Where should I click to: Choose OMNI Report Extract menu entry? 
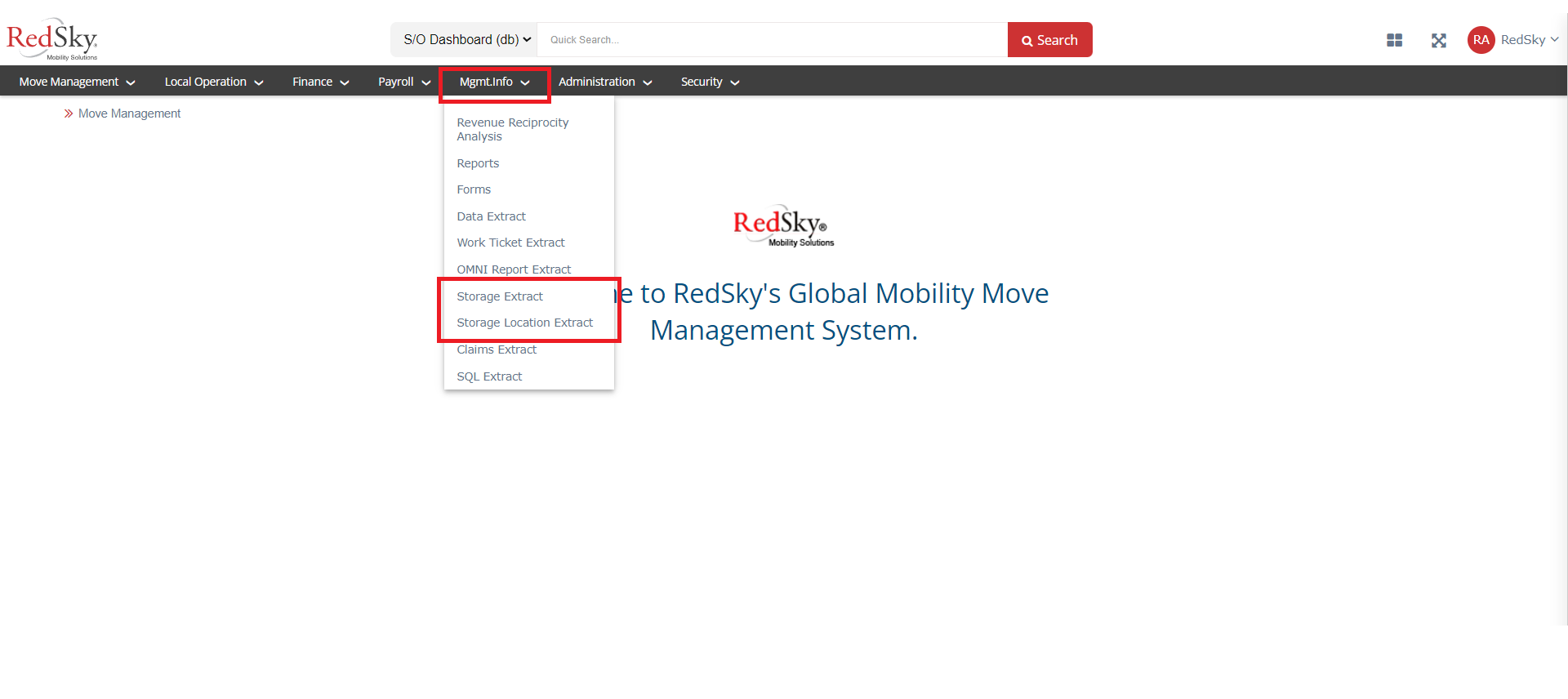pyautogui.click(x=514, y=269)
